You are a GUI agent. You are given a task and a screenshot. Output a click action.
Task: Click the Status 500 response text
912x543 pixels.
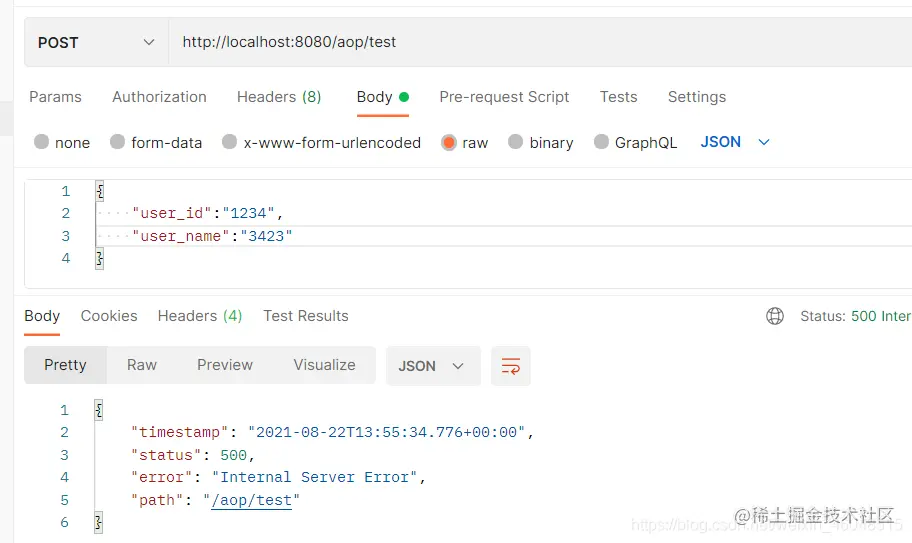click(856, 316)
